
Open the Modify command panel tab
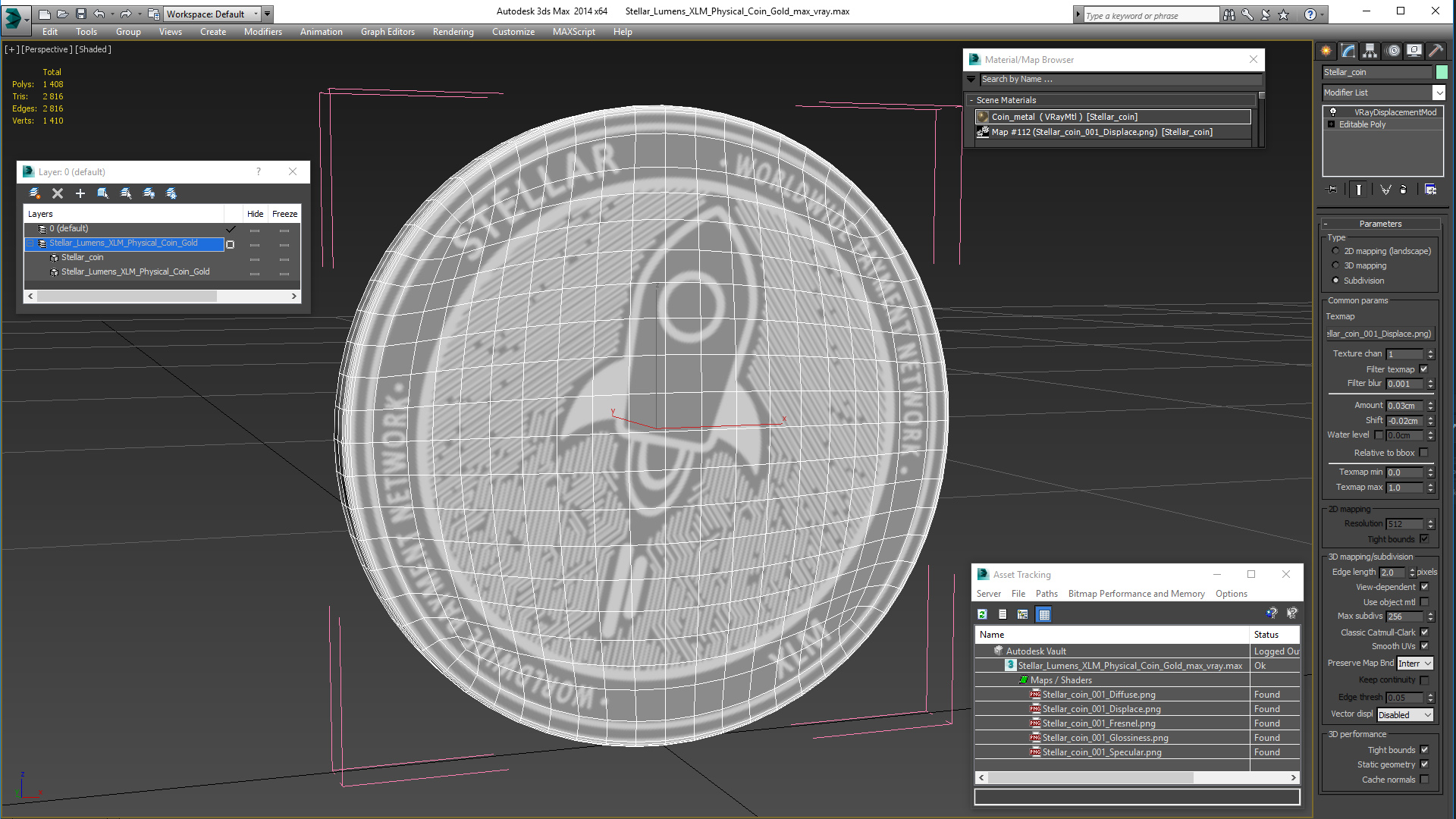[x=1348, y=51]
